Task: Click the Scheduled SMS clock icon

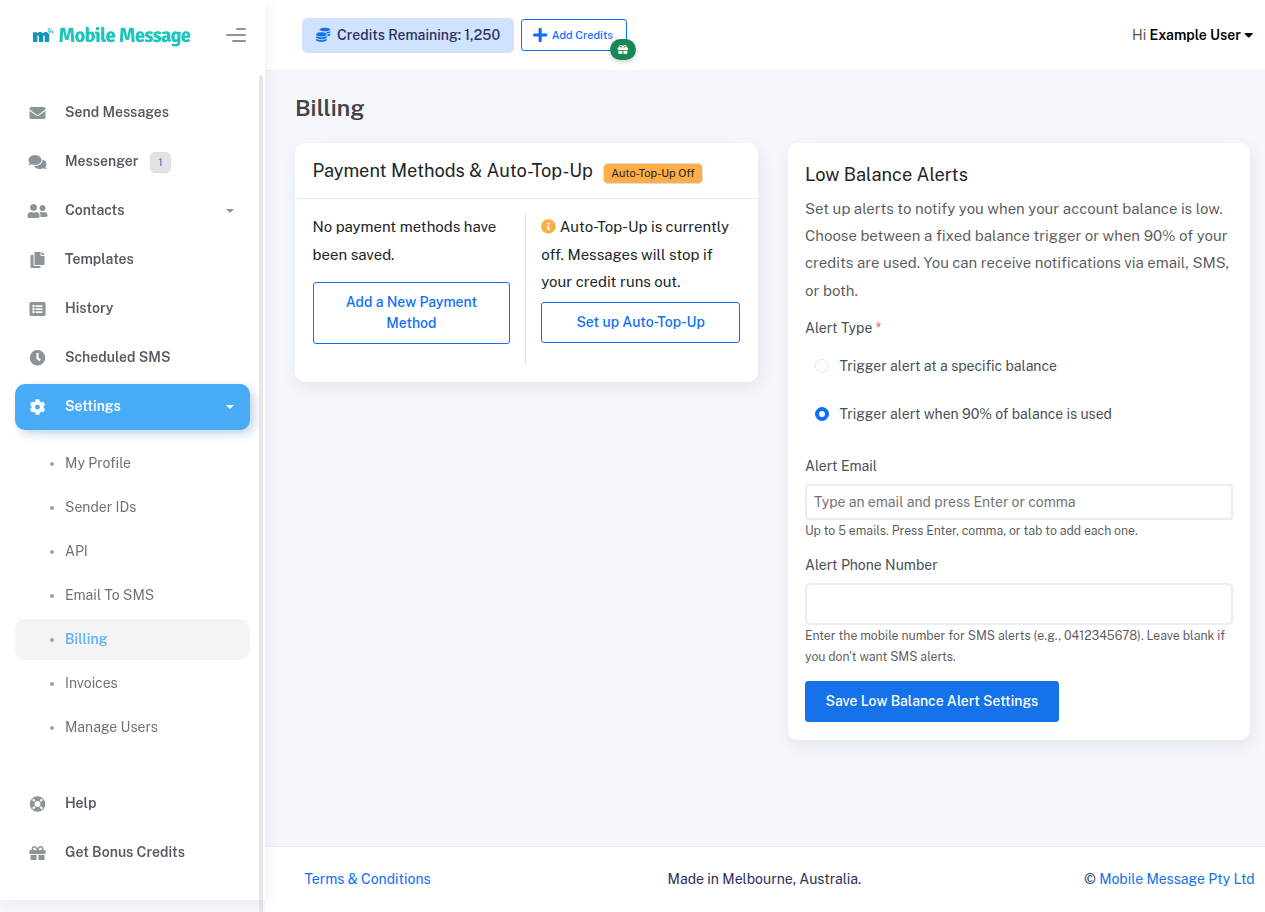Action: pyautogui.click(x=38, y=357)
